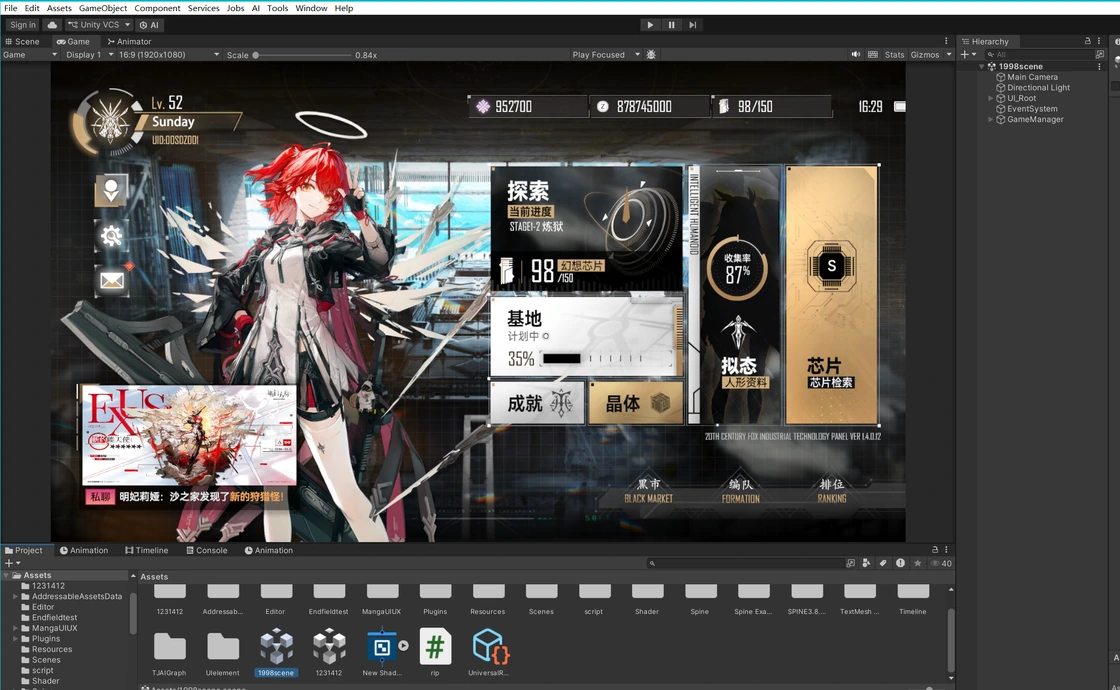Open Hierarchy search-by-type picker icon
Viewport: 1120px width, 690px height.
tap(1099, 54)
